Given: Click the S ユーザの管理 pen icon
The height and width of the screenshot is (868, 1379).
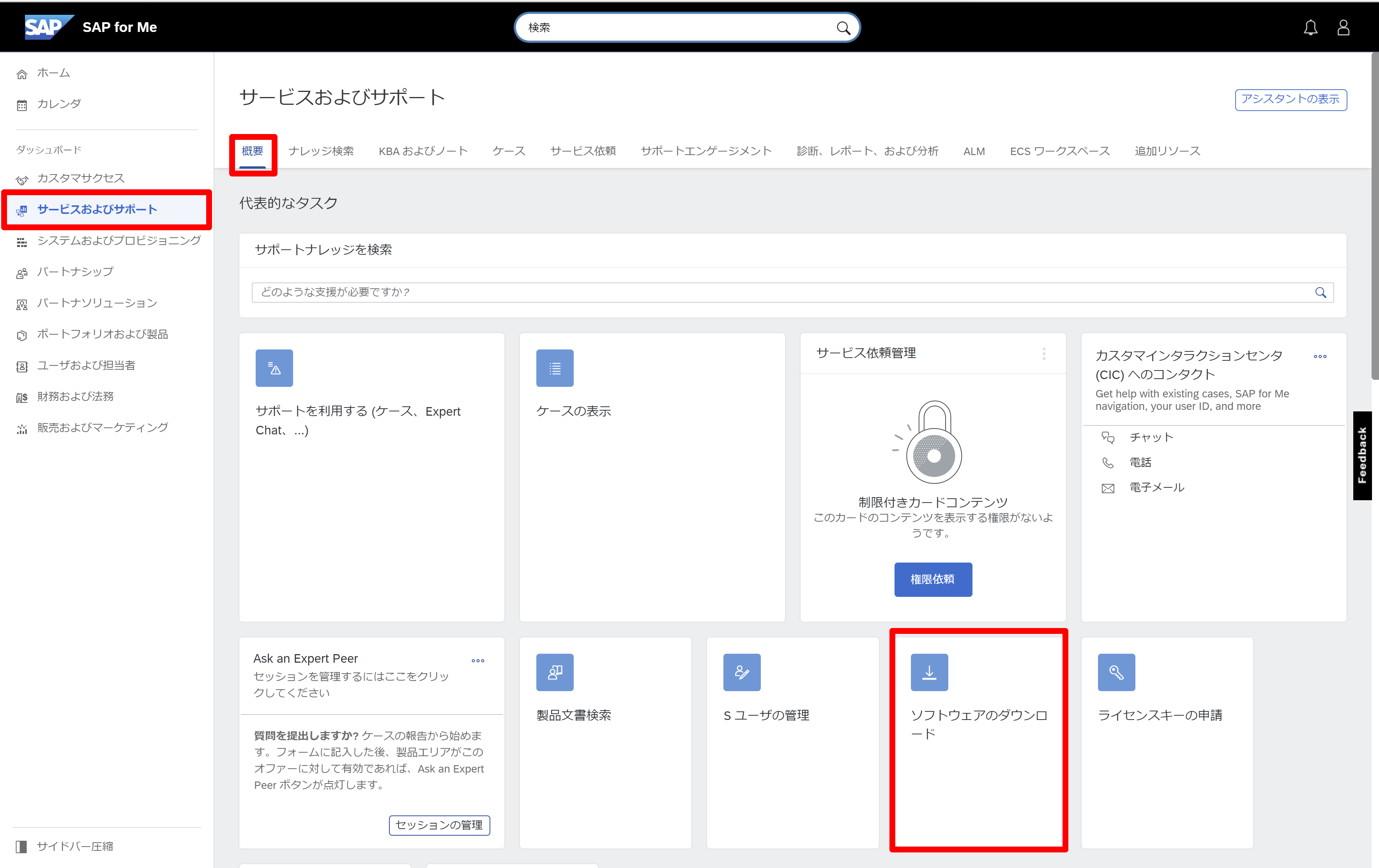Looking at the screenshot, I should pyautogui.click(x=742, y=672).
